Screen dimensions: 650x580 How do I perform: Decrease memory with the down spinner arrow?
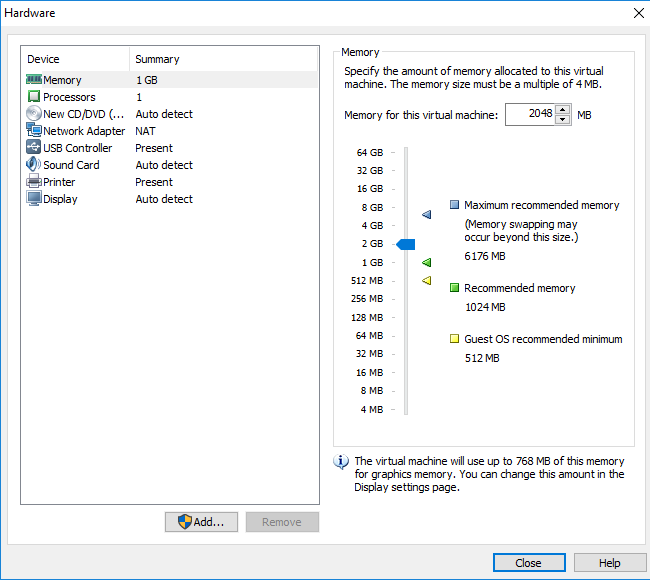(563, 119)
